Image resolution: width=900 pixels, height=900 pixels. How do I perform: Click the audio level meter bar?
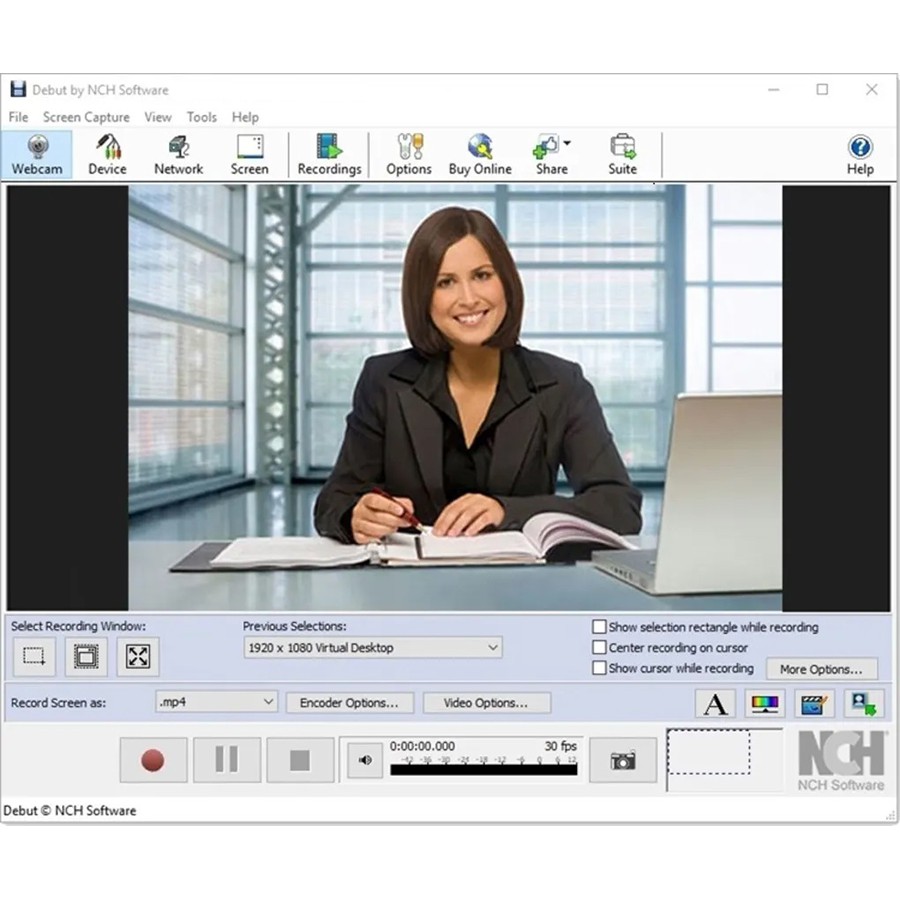coord(483,770)
